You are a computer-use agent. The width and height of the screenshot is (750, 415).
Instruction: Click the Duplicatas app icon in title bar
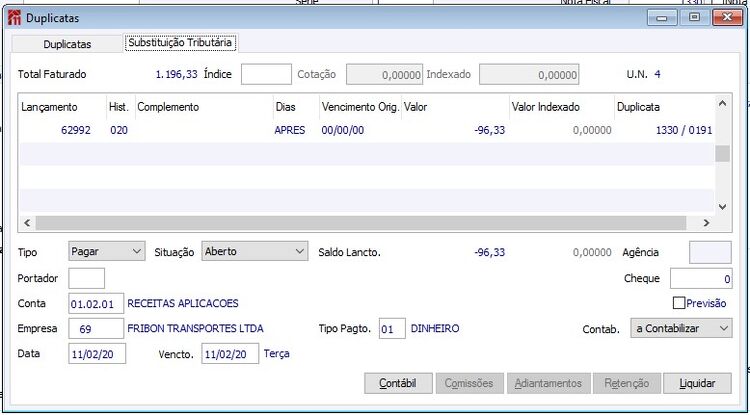pyautogui.click(x=14, y=18)
